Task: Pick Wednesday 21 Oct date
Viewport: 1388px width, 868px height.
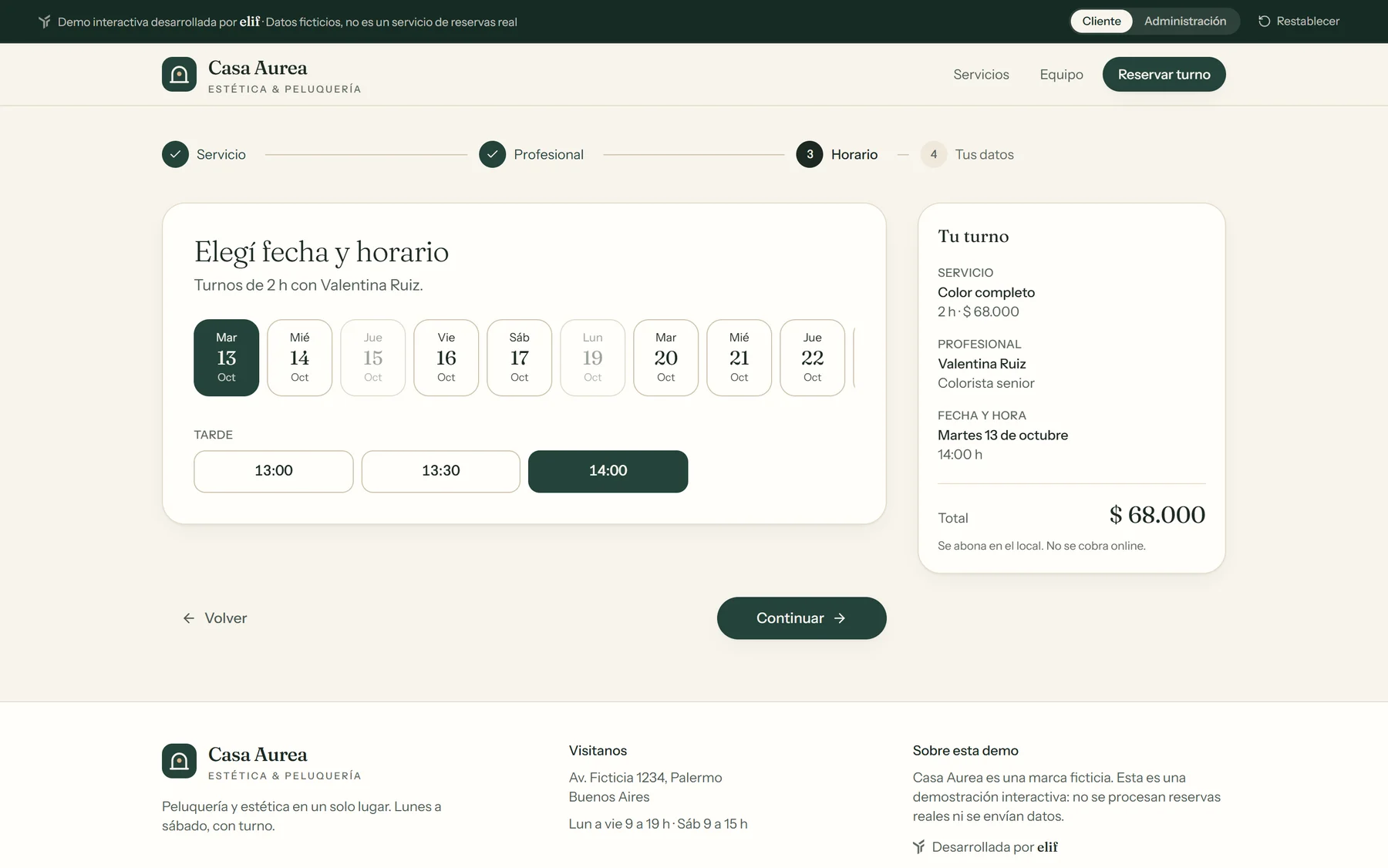Action: 739,358
